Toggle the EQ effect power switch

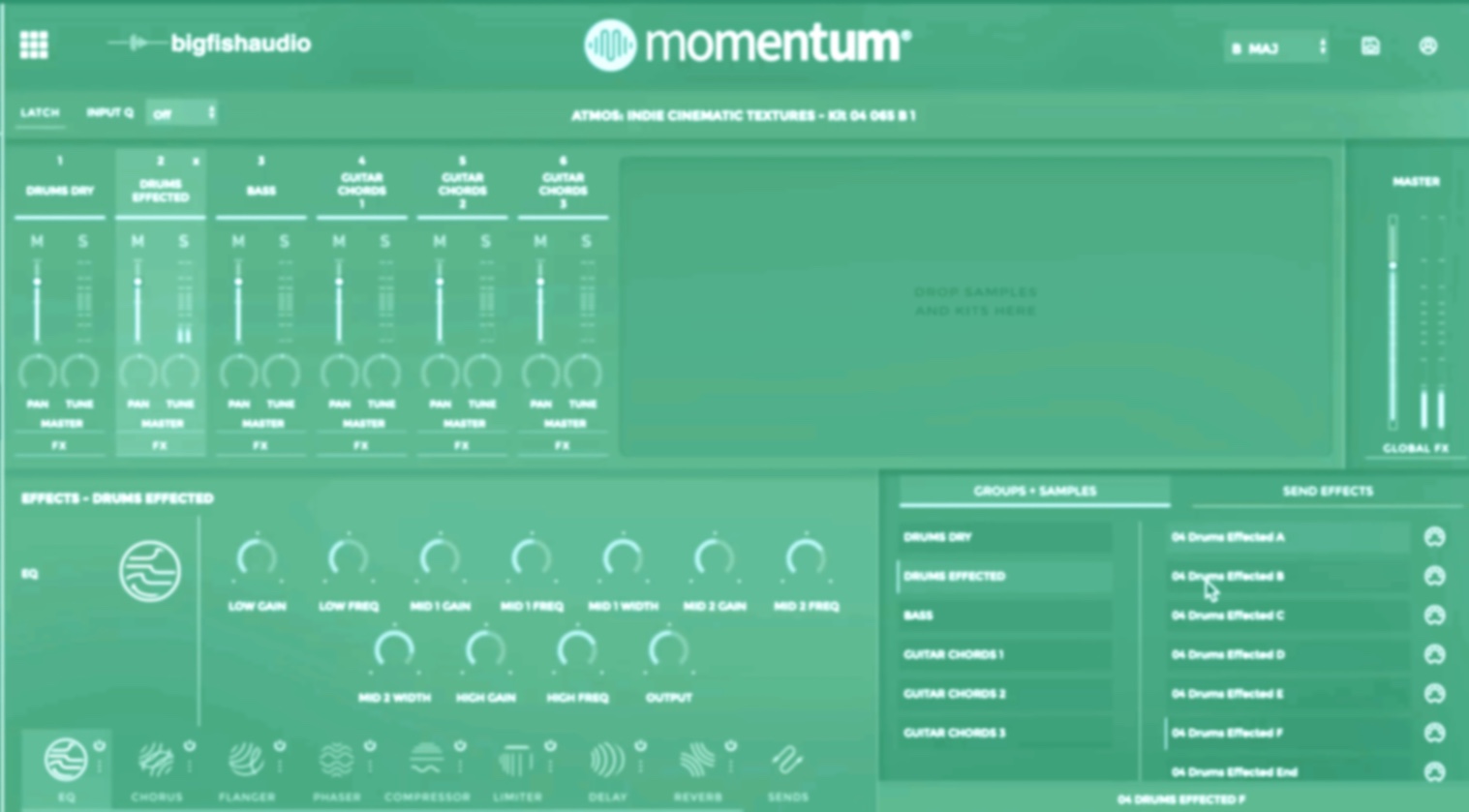click(x=99, y=746)
